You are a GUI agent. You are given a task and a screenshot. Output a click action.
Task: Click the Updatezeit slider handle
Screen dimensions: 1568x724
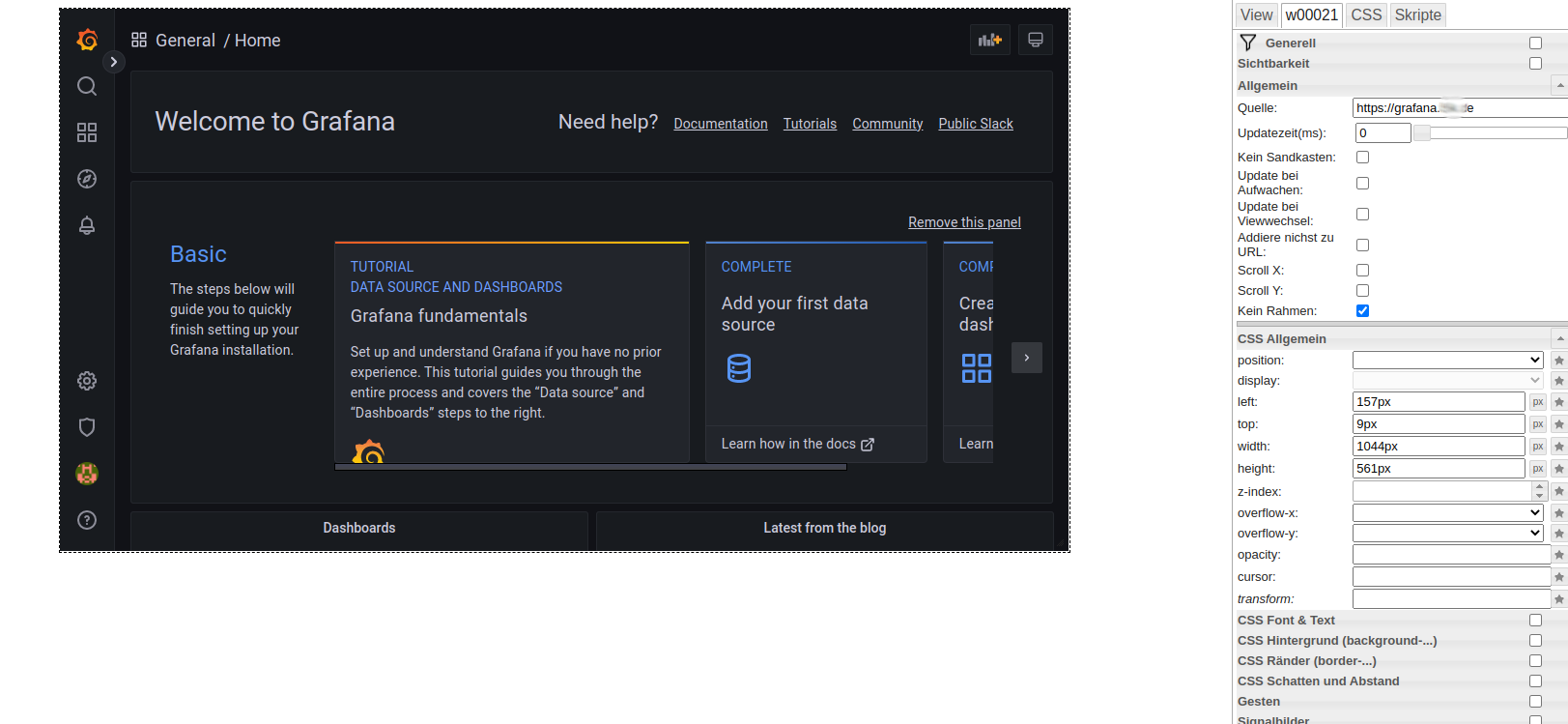tap(1422, 133)
